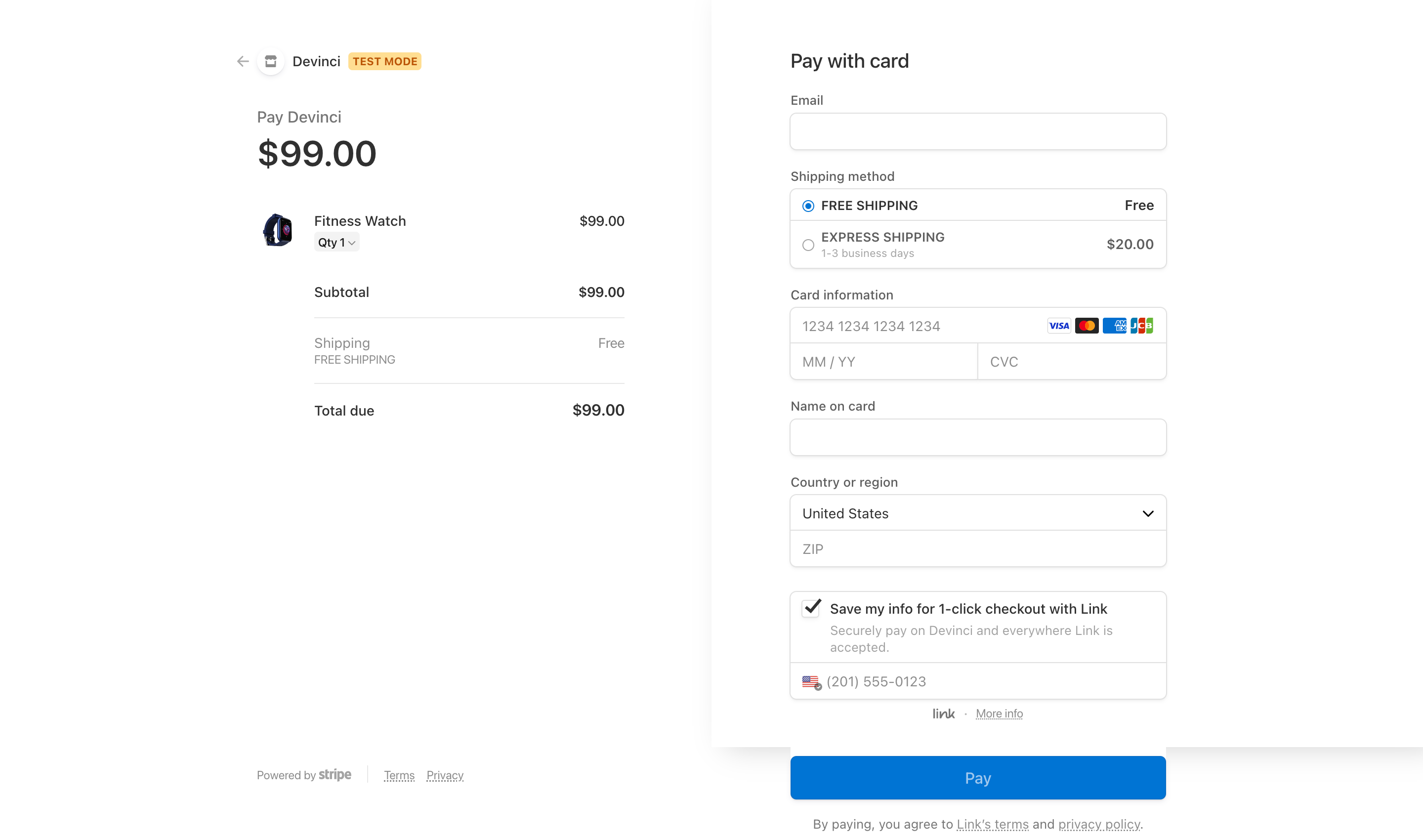
Task: Click the Pay button
Action: (x=977, y=777)
